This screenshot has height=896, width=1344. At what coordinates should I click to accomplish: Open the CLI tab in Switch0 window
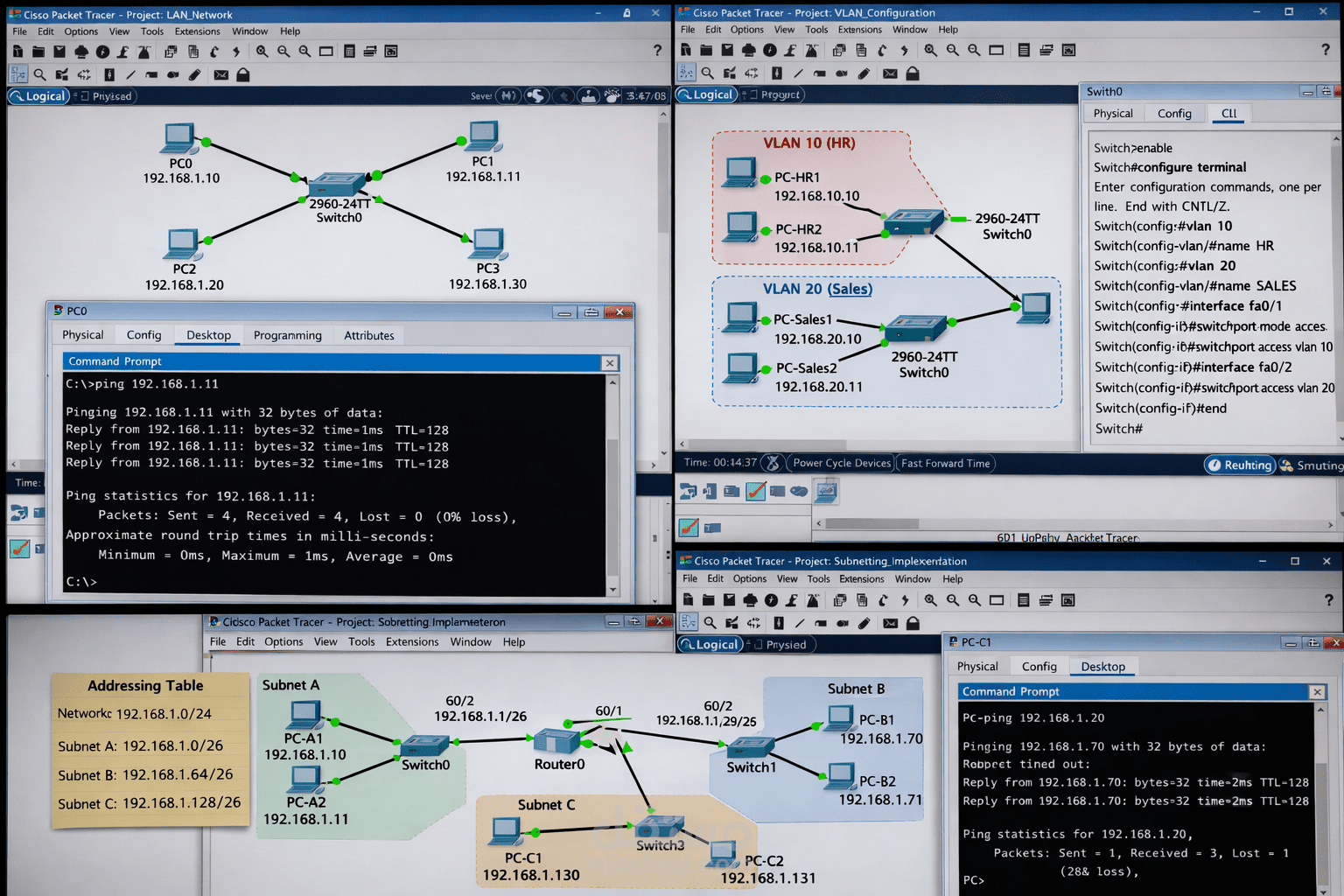1228,114
